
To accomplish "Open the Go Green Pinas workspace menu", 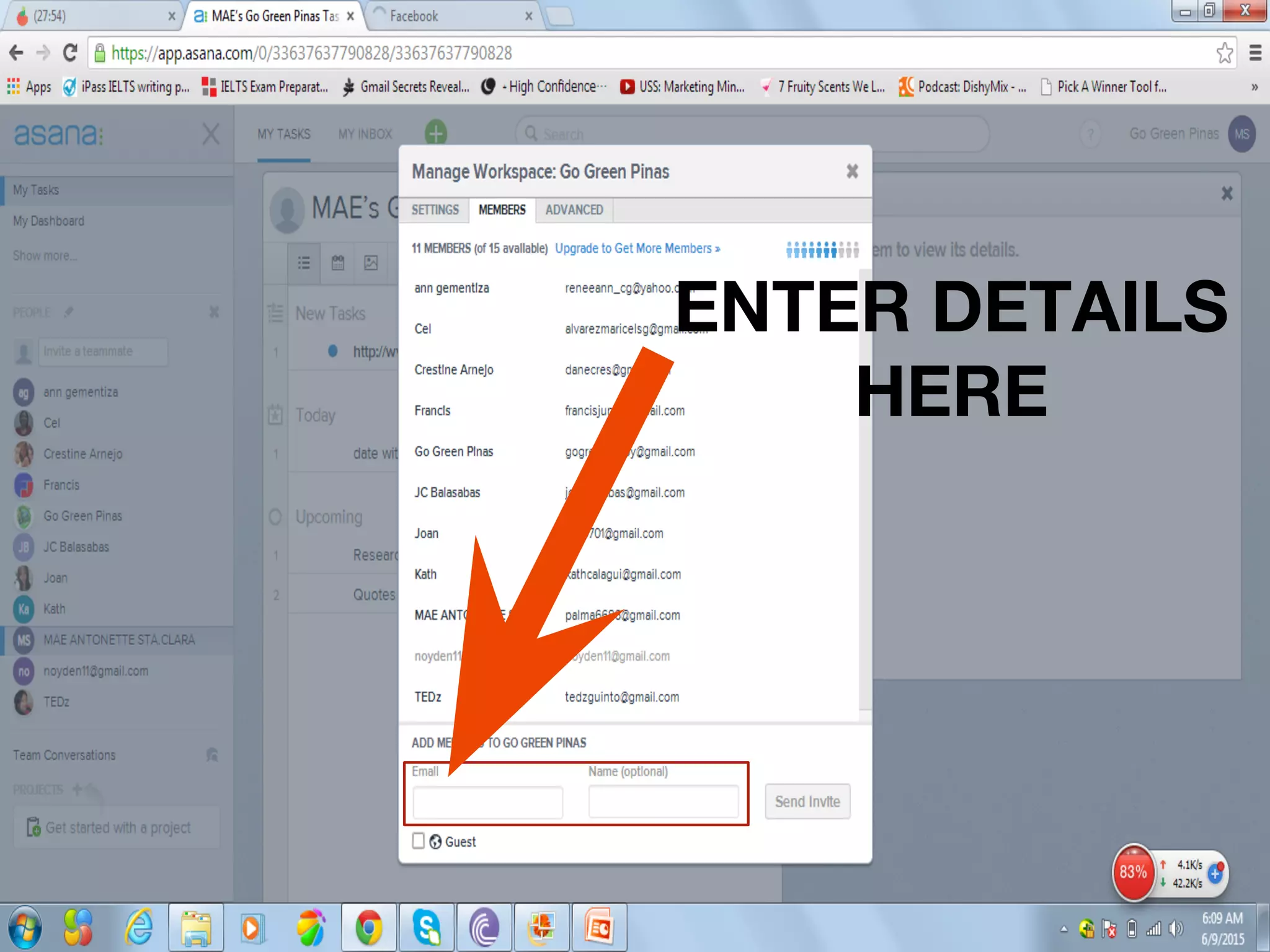I will pos(1174,134).
